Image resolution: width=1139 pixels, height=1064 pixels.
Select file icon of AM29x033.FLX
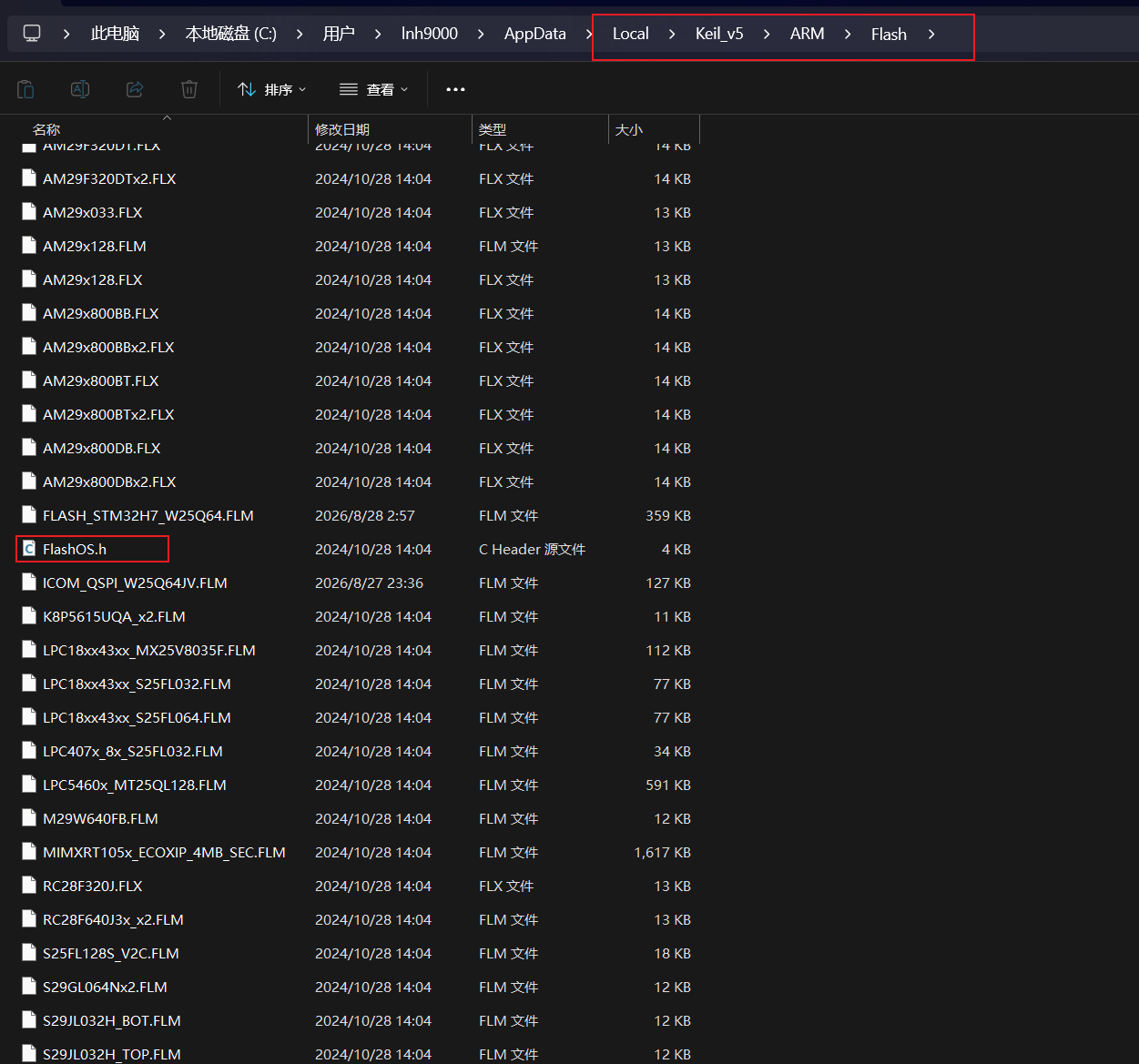(29, 212)
